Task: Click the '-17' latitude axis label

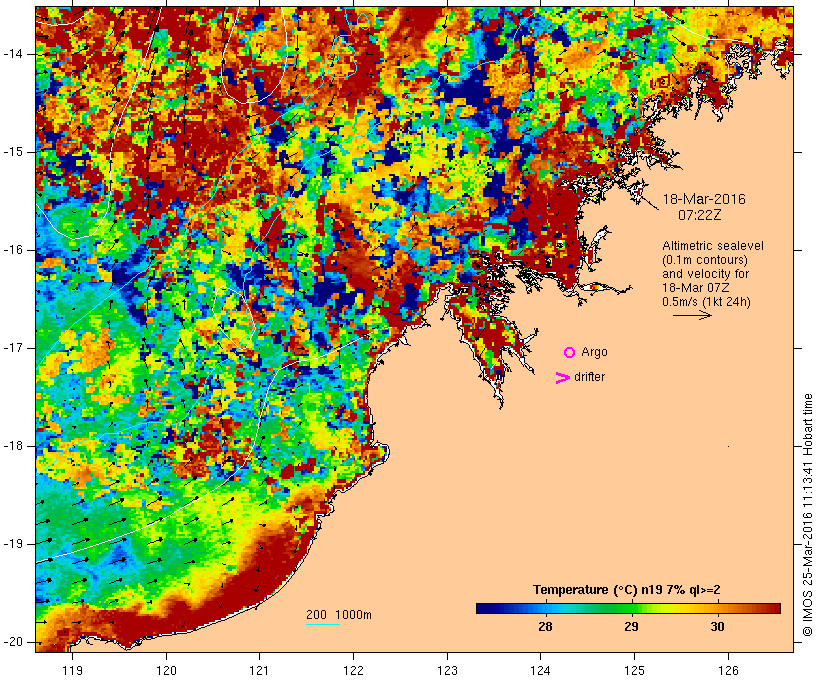Action: pos(13,348)
